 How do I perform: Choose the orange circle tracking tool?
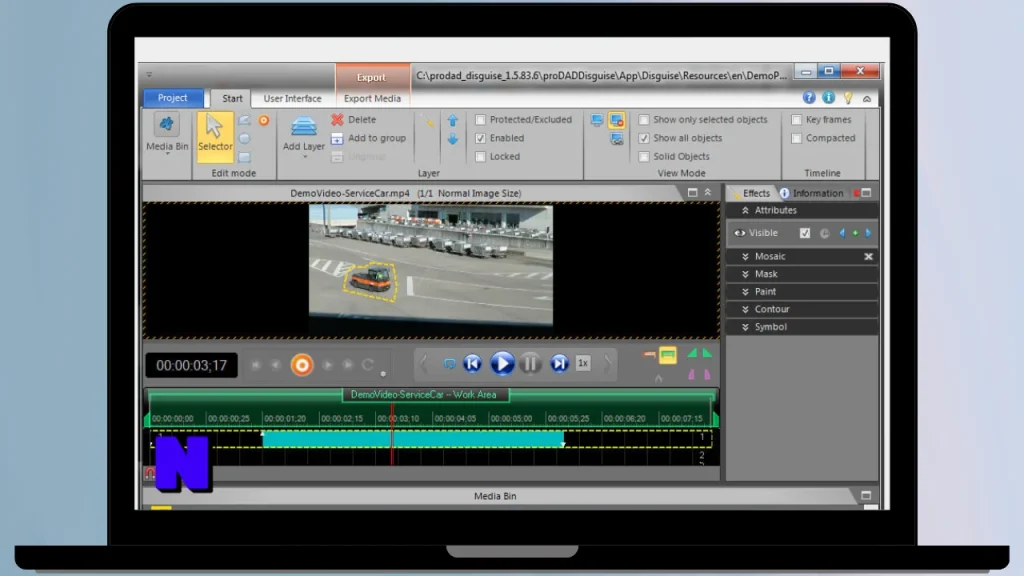[x=264, y=120]
